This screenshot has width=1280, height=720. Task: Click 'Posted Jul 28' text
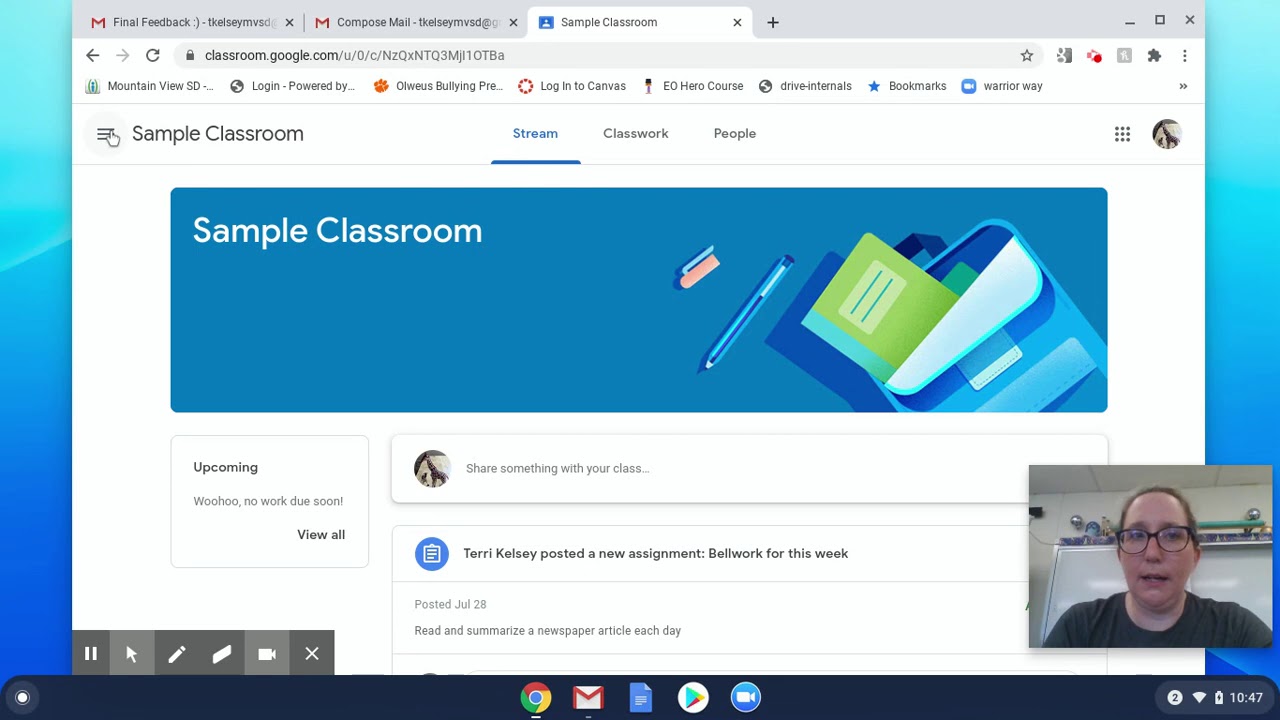pos(450,604)
